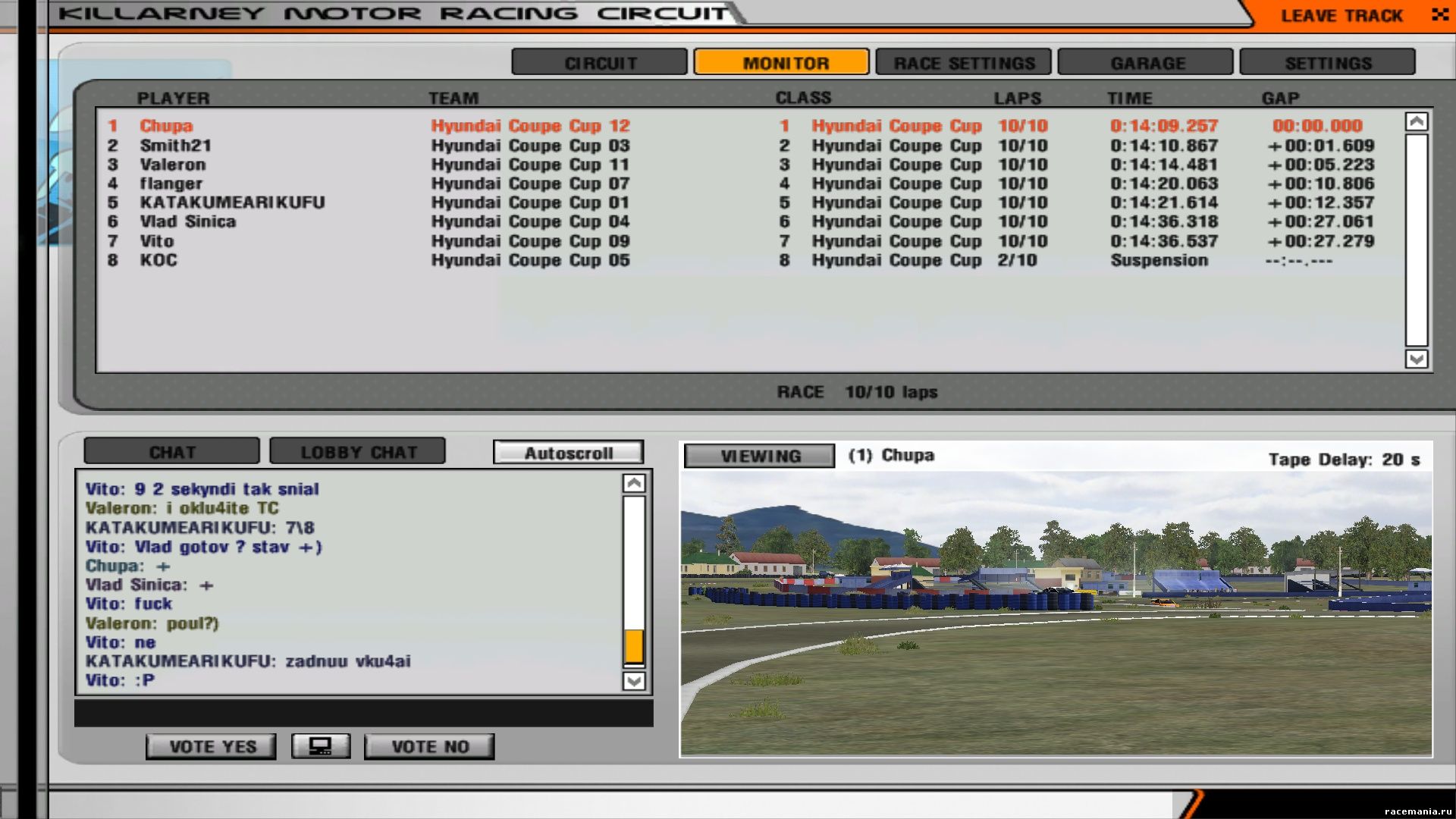Screen dimensions: 1456x819
Task: Select player KOC in results list
Action: click(x=158, y=260)
